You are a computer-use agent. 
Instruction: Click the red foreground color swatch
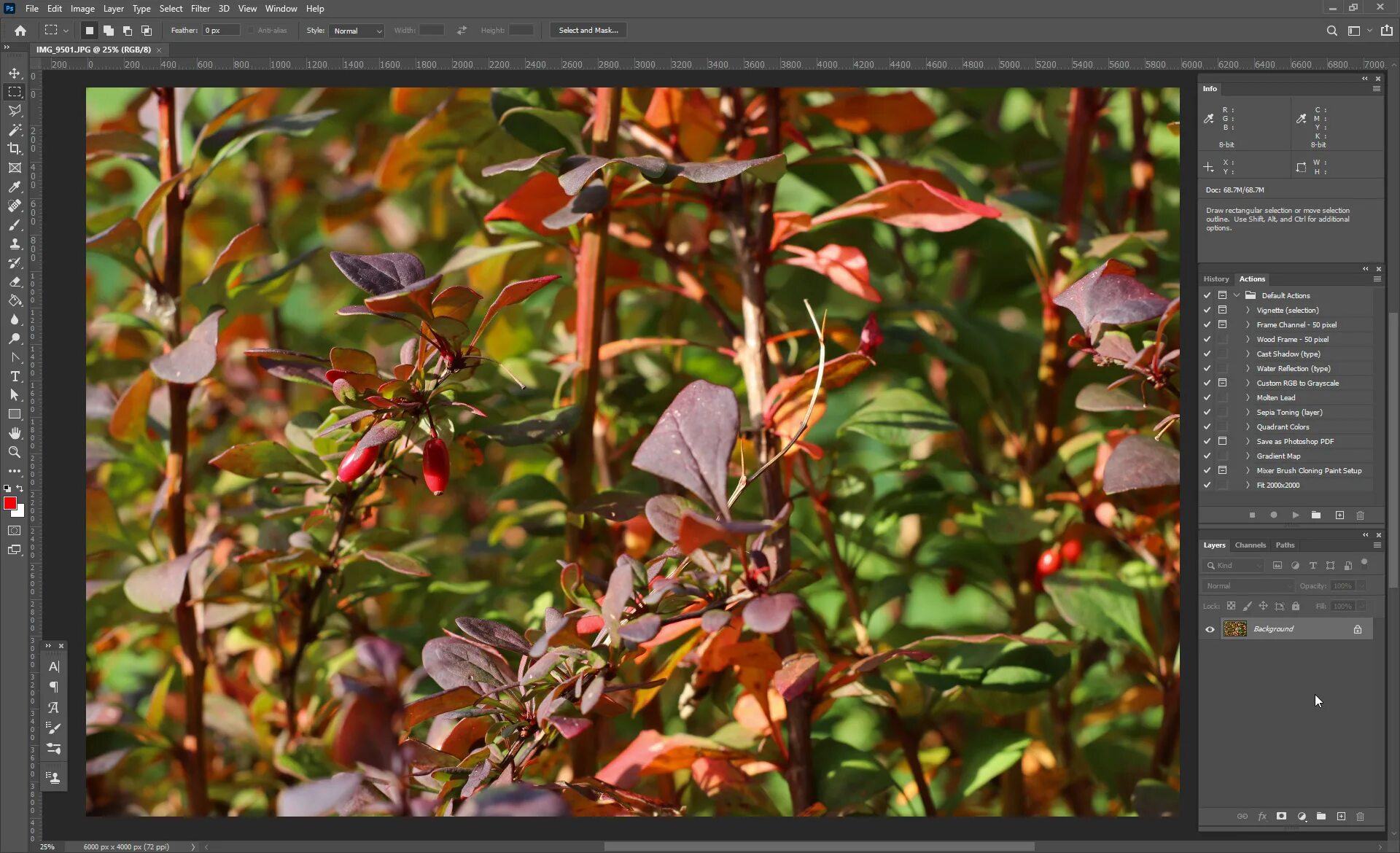(9, 503)
